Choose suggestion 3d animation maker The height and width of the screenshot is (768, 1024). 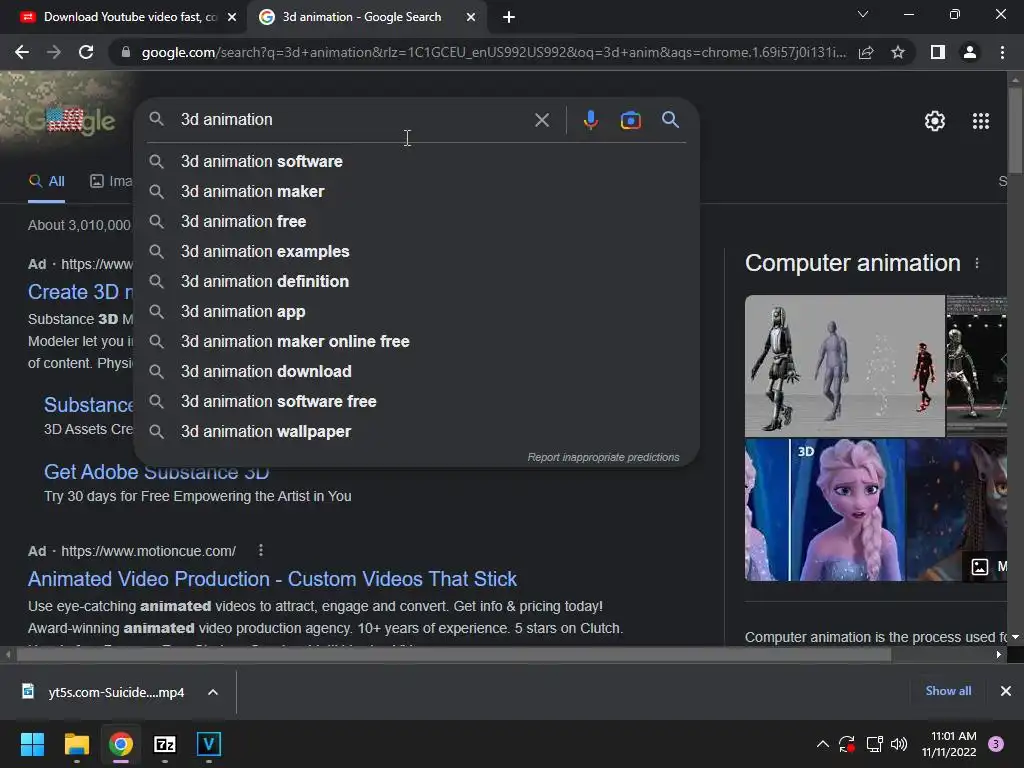(x=417, y=191)
